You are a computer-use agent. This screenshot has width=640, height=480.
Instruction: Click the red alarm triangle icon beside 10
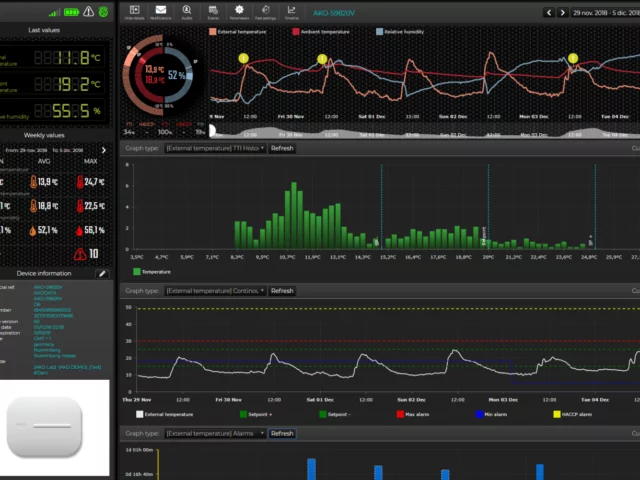(x=80, y=254)
